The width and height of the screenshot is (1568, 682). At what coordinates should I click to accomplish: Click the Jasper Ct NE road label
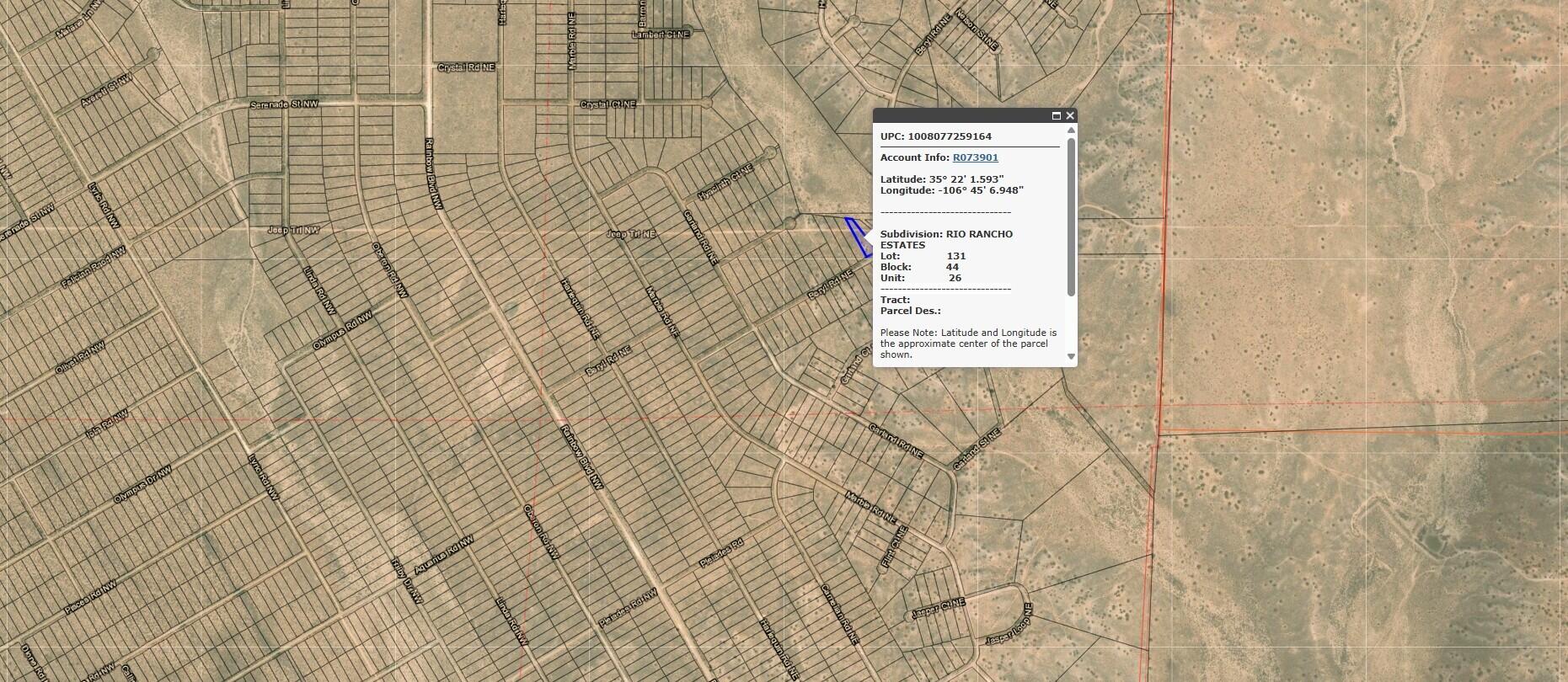point(938,608)
